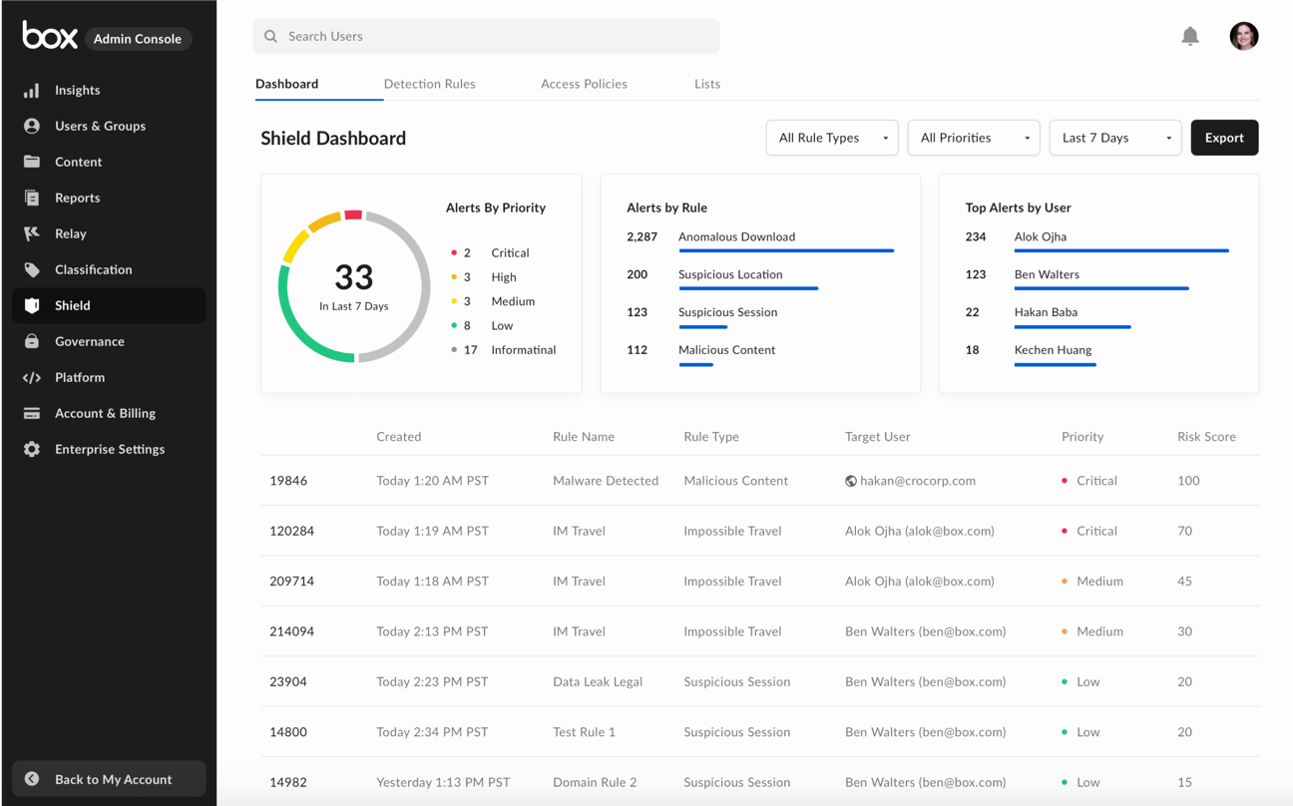Click Ben Walters in Top Alerts
The width and height of the screenshot is (1293, 806).
1047,274
